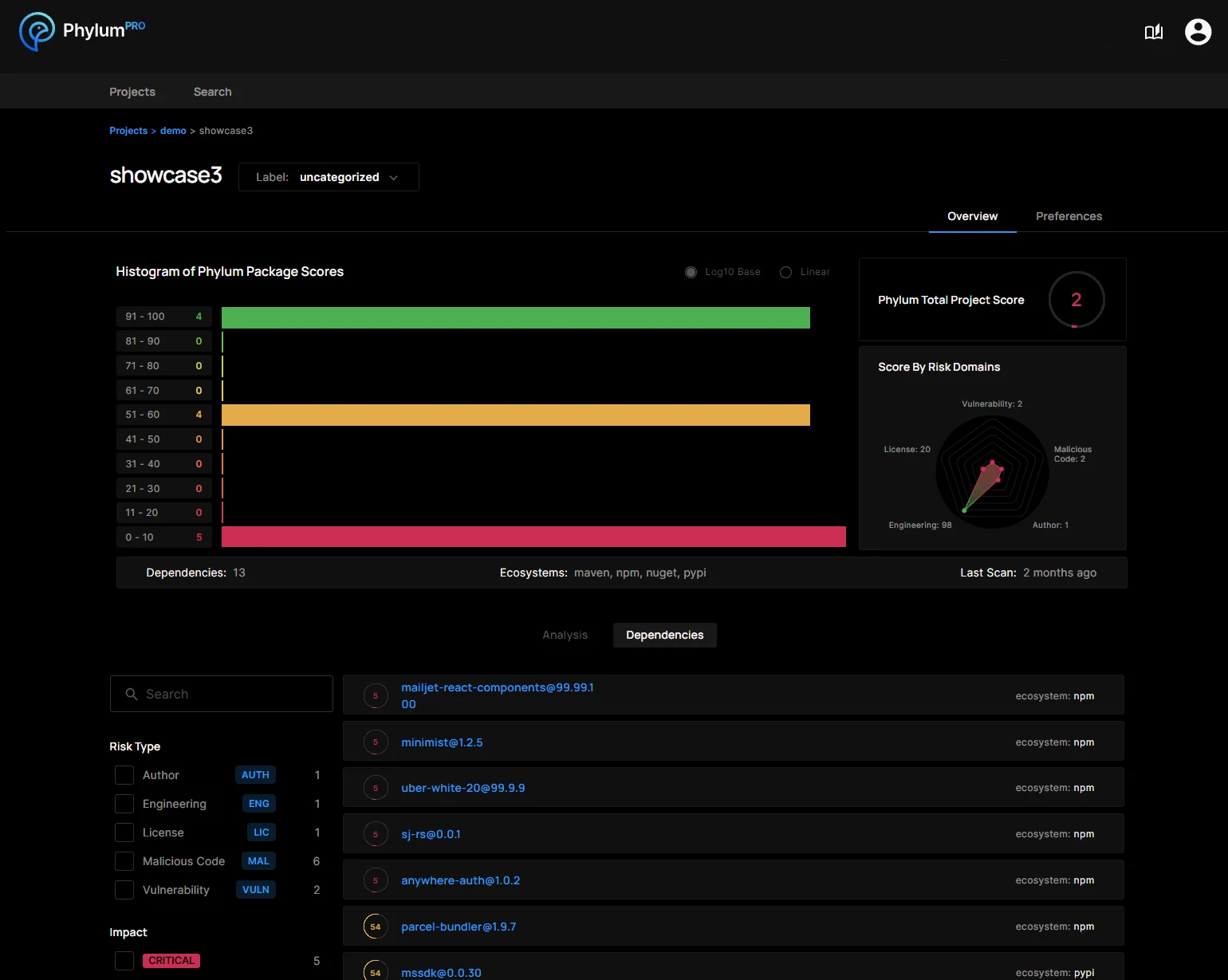The width and height of the screenshot is (1228, 980).
Task: Click the Projects breadcrumb link
Action: point(128,131)
